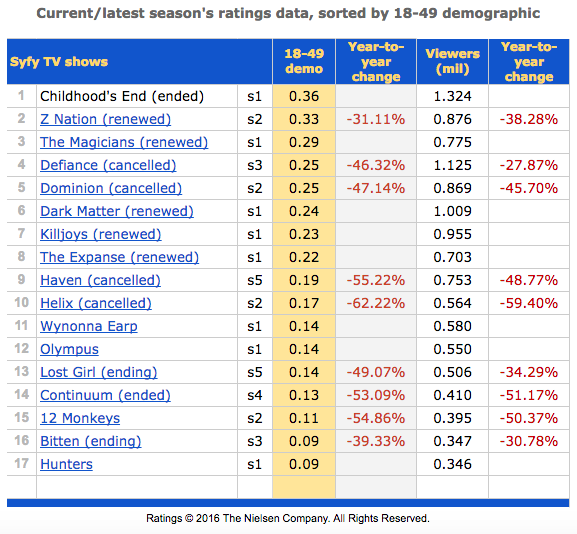Screen dimensions: 577x534
Task: Click the Childhood's End (ended) title
Action: tap(122, 96)
